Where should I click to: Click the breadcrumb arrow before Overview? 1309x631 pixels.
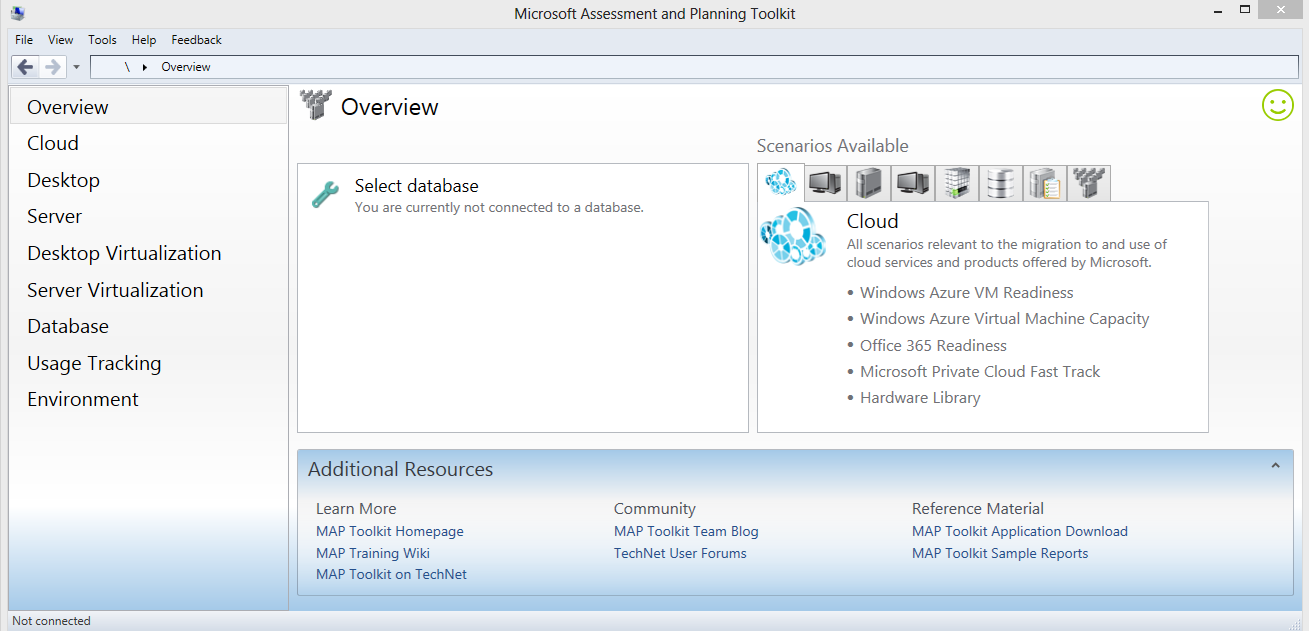(x=144, y=67)
